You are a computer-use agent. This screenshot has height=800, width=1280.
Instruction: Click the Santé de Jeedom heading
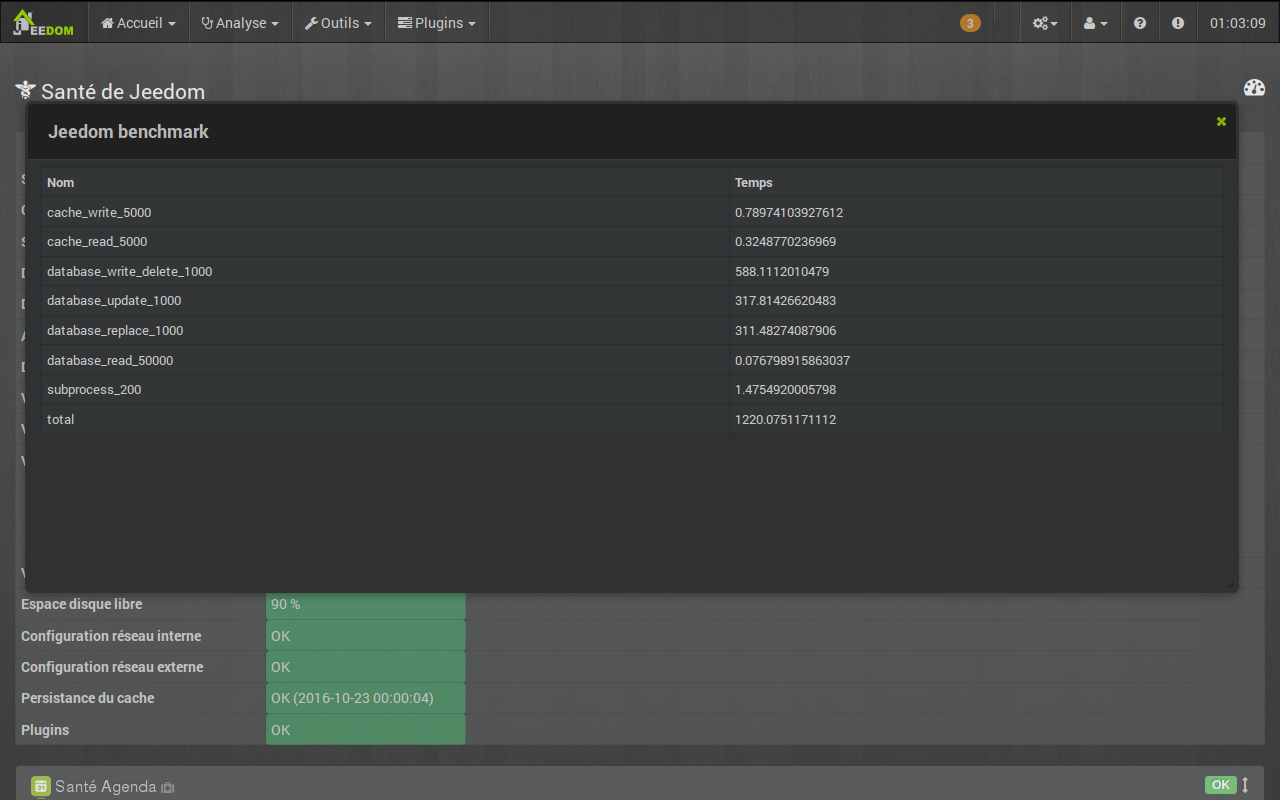pos(123,92)
